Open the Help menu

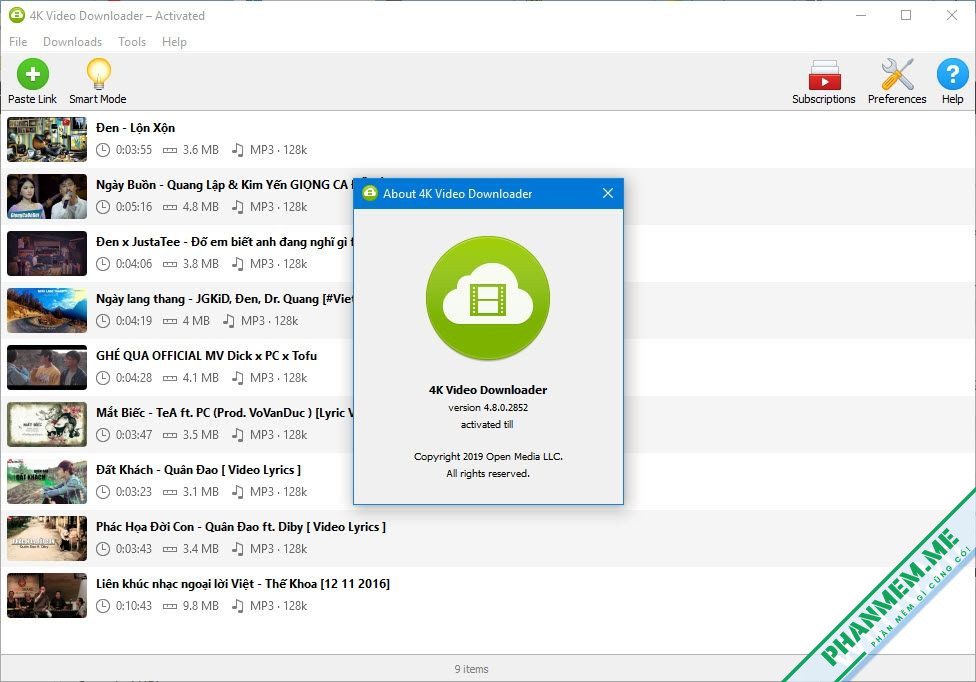174,42
